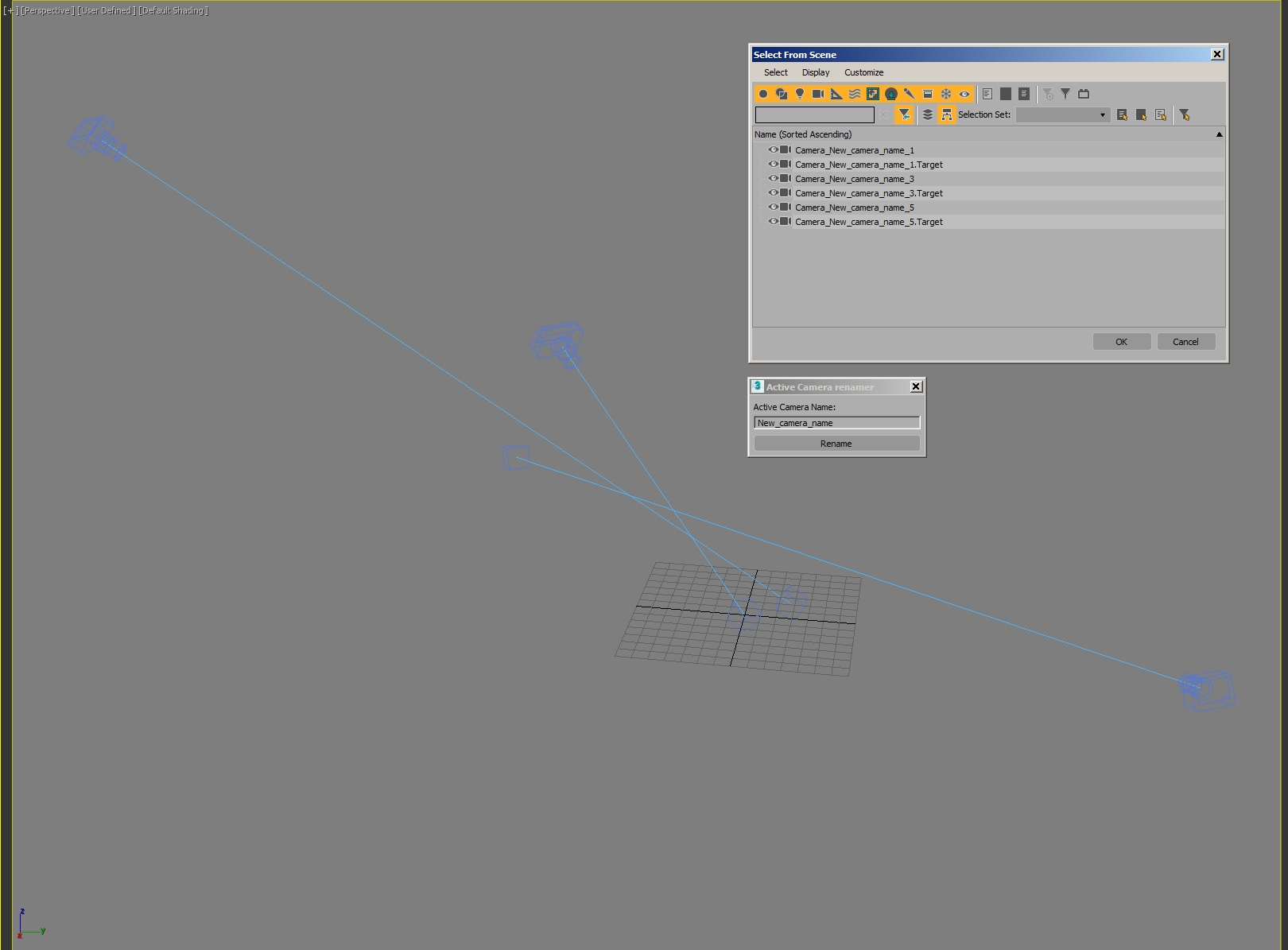Toggle Display Frozen Objects snowflake

point(946,94)
